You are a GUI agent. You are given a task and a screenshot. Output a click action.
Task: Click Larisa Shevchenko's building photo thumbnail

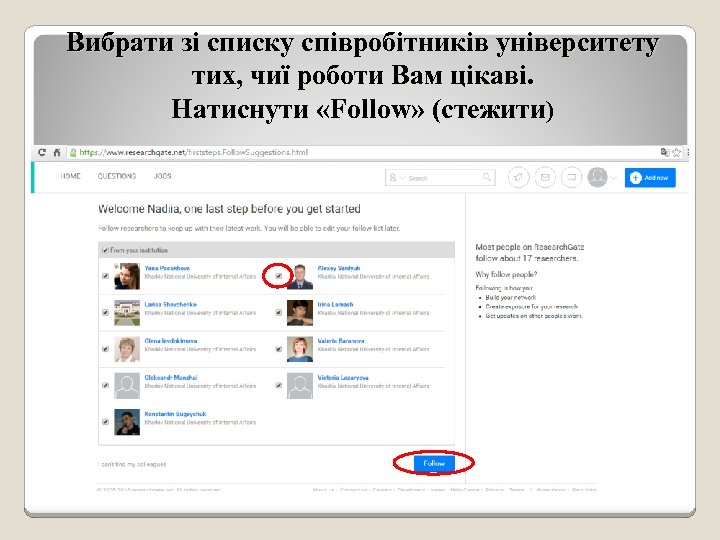pos(127,312)
